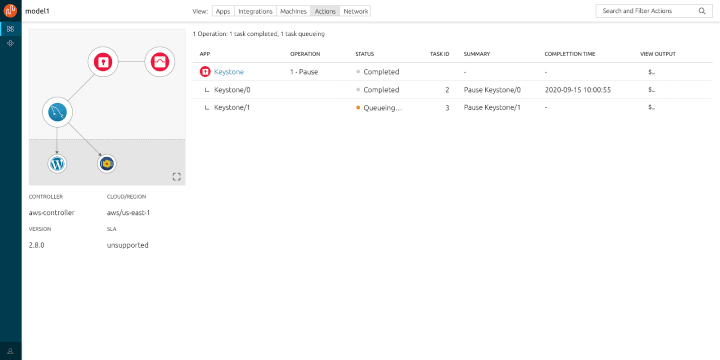Click the 'Pause Keystone/0' summary
This screenshot has width=720, height=360.
pos(492,90)
